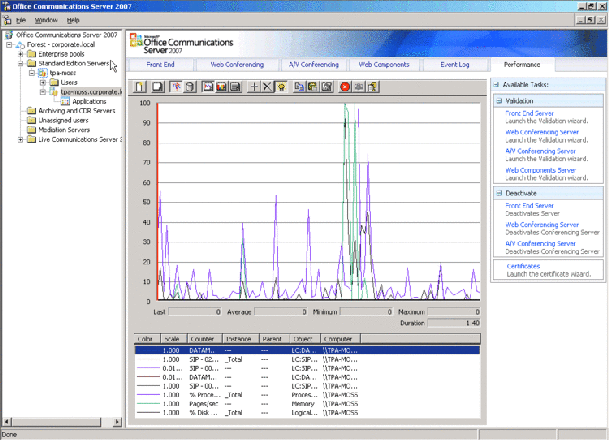Viewport: 609px width, 440px height.
Task: Click the Delete counter X icon
Action: coord(267,87)
